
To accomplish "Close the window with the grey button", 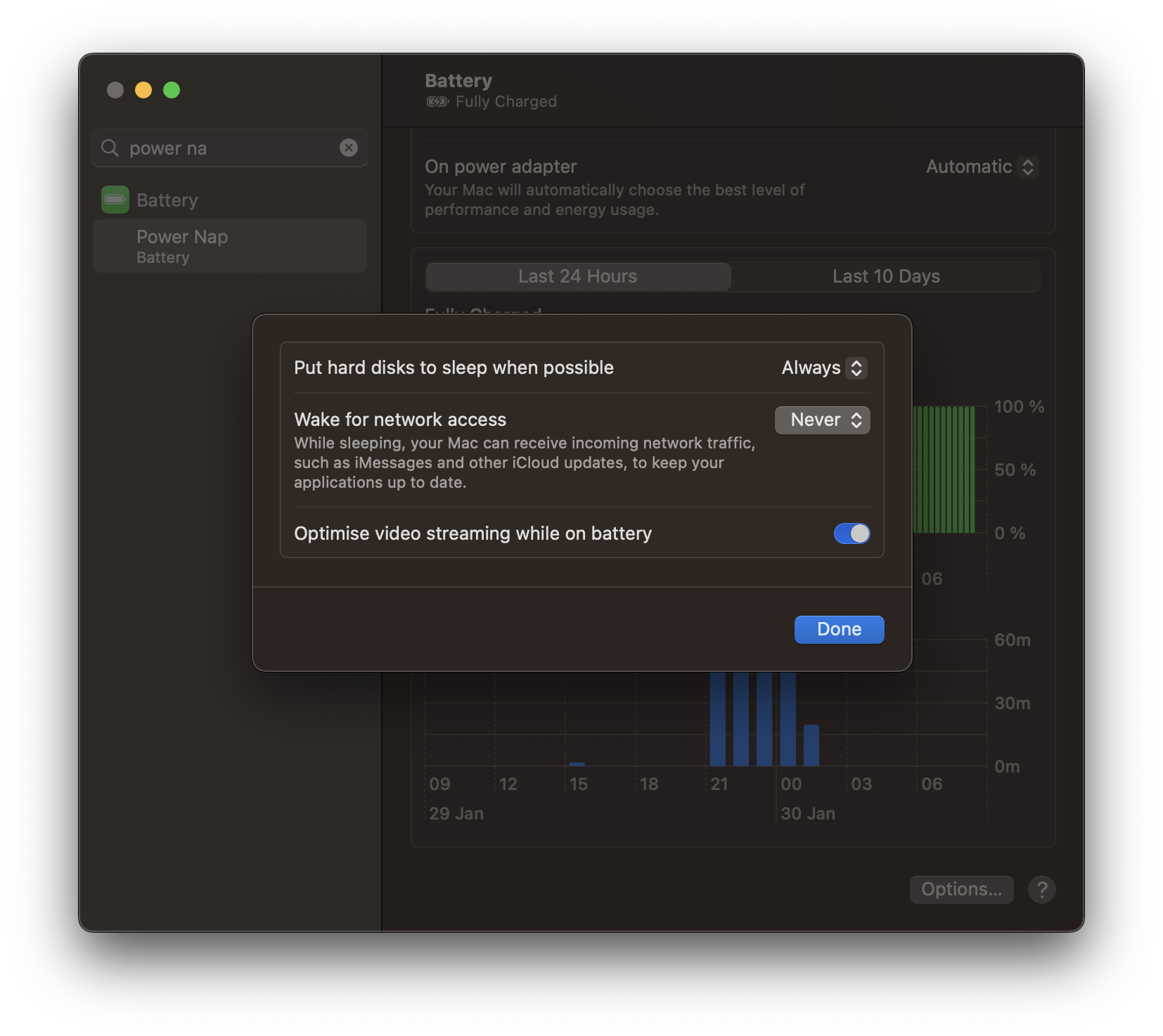I will click(x=115, y=90).
